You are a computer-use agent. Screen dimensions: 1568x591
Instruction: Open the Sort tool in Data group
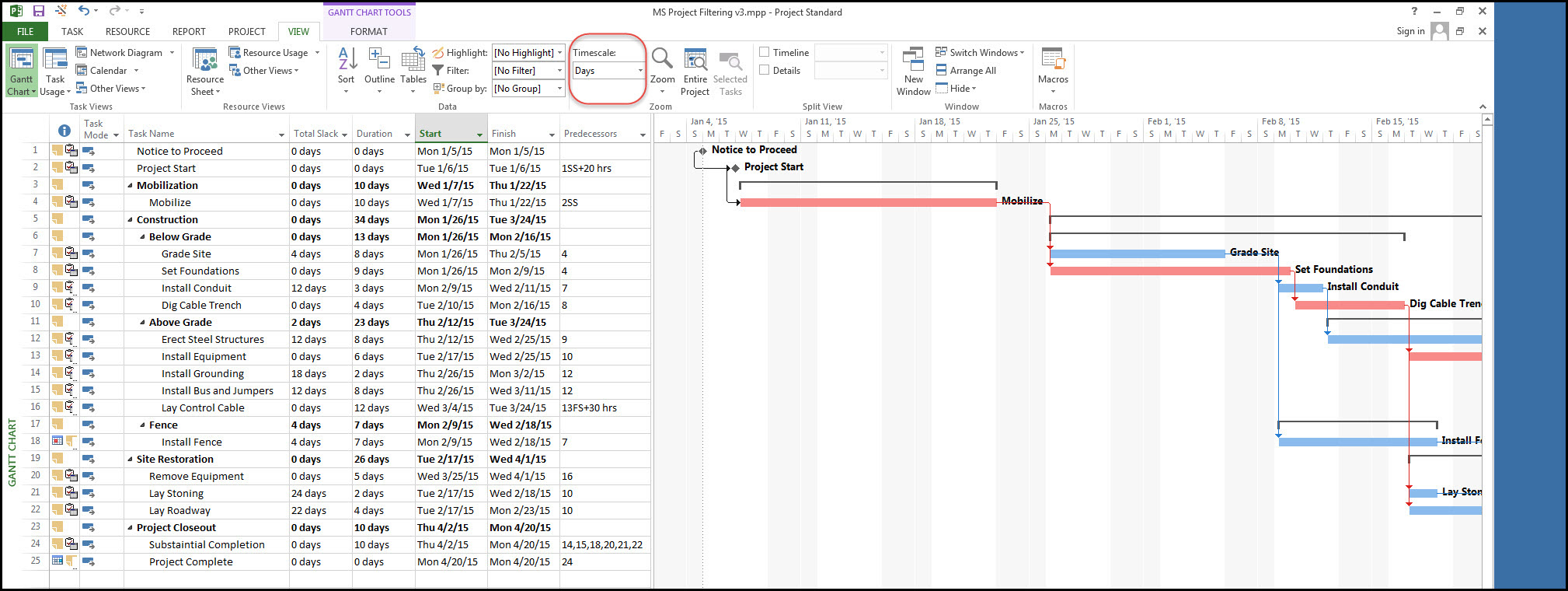pos(347,61)
